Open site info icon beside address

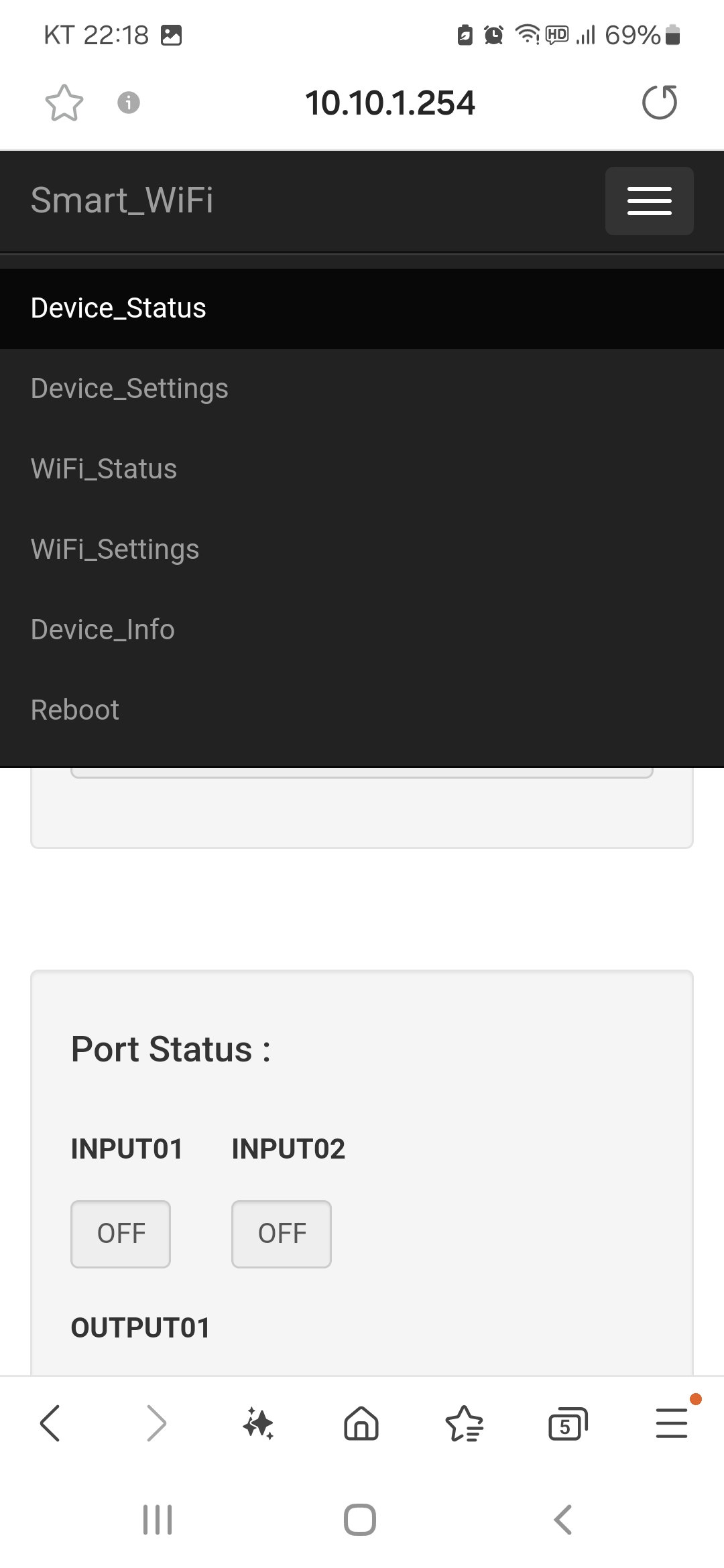tap(129, 103)
